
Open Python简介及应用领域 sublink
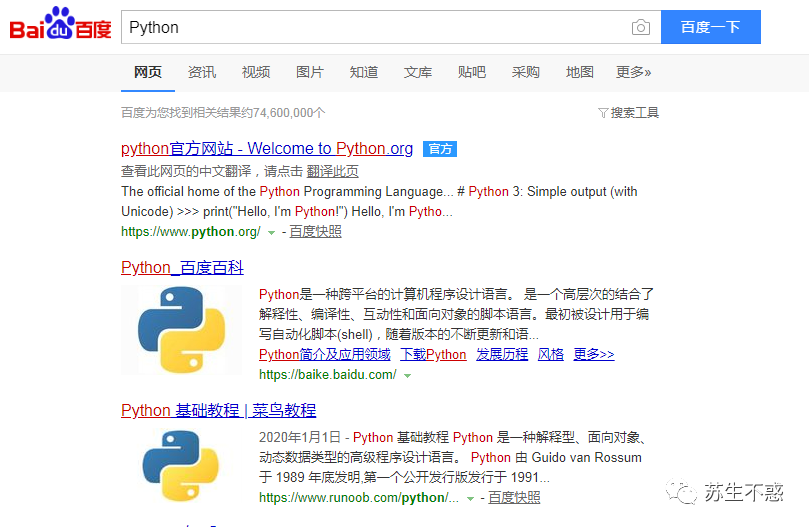(x=325, y=355)
